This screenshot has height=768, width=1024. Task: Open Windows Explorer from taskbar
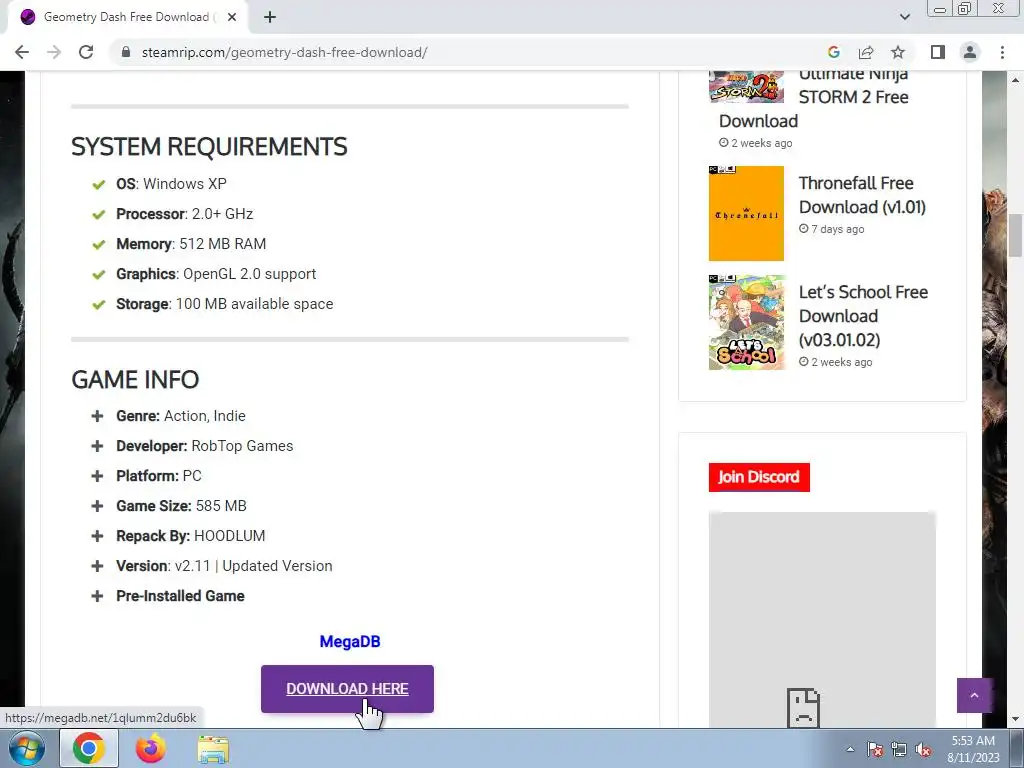point(213,749)
